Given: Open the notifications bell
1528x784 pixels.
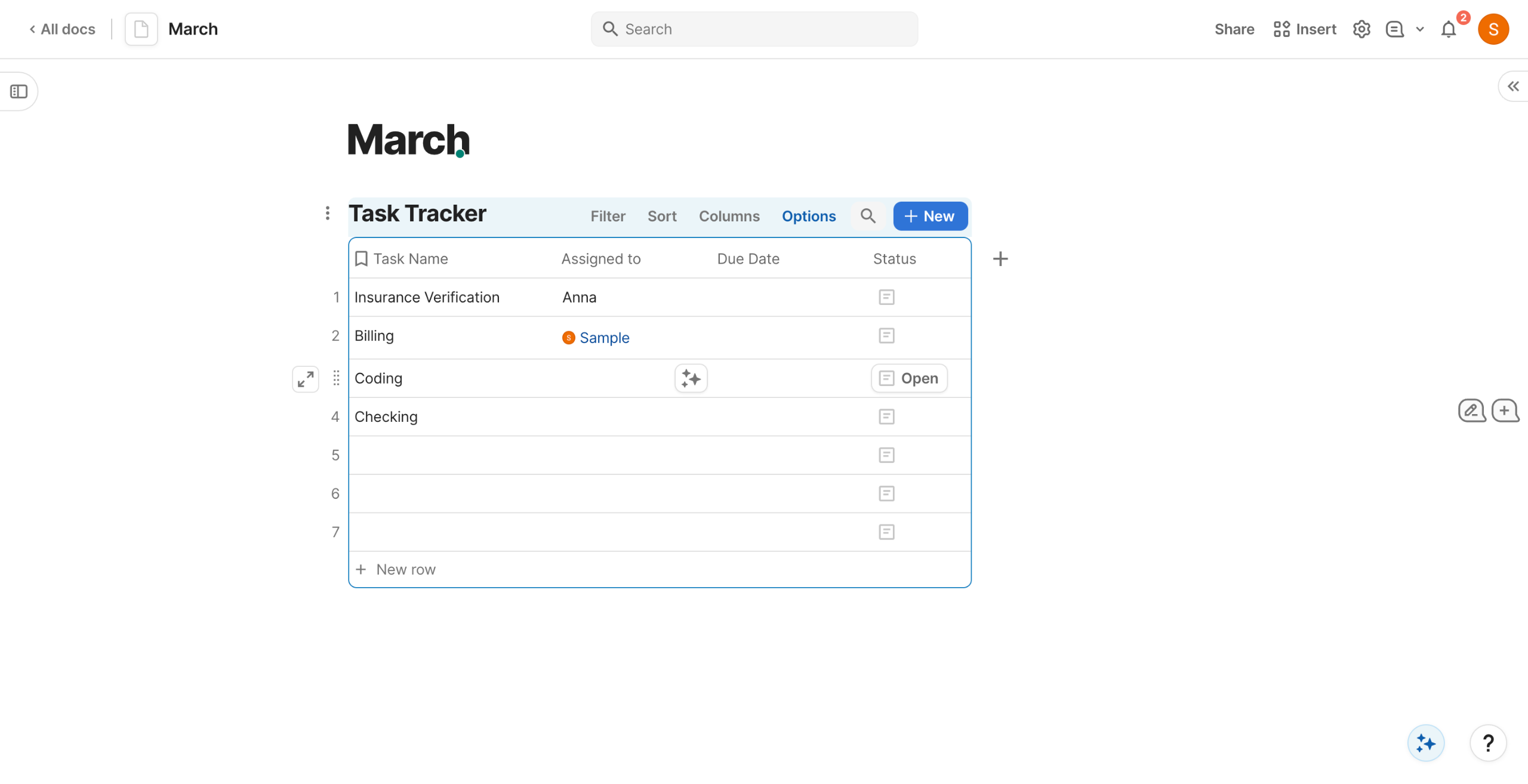Looking at the screenshot, I should pyautogui.click(x=1448, y=29).
